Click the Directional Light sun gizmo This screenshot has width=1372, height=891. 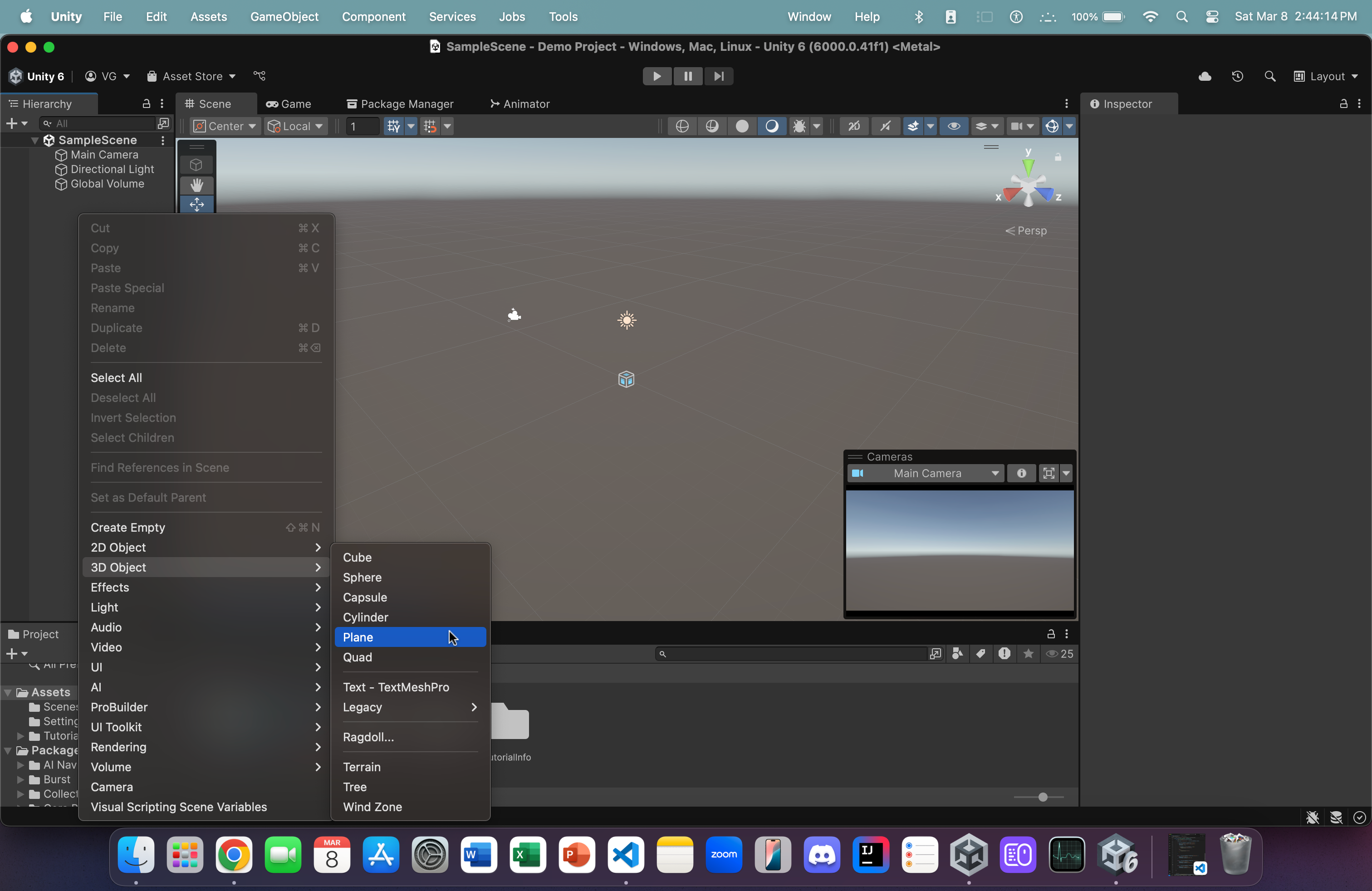coord(627,320)
